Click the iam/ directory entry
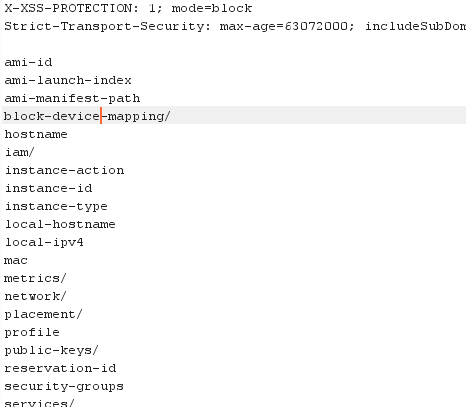The height and width of the screenshot is (407, 466). [x=20, y=152]
